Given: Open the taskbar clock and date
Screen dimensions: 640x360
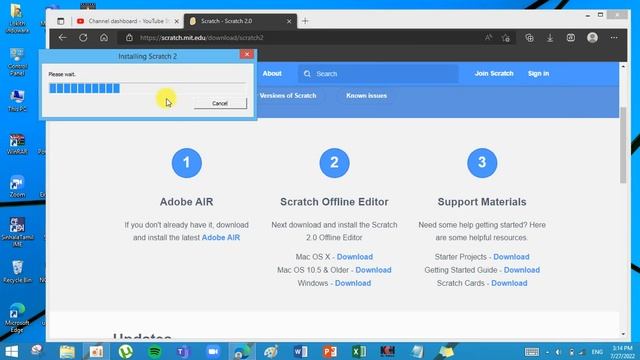Looking at the screenshot, I should point(622,352).
